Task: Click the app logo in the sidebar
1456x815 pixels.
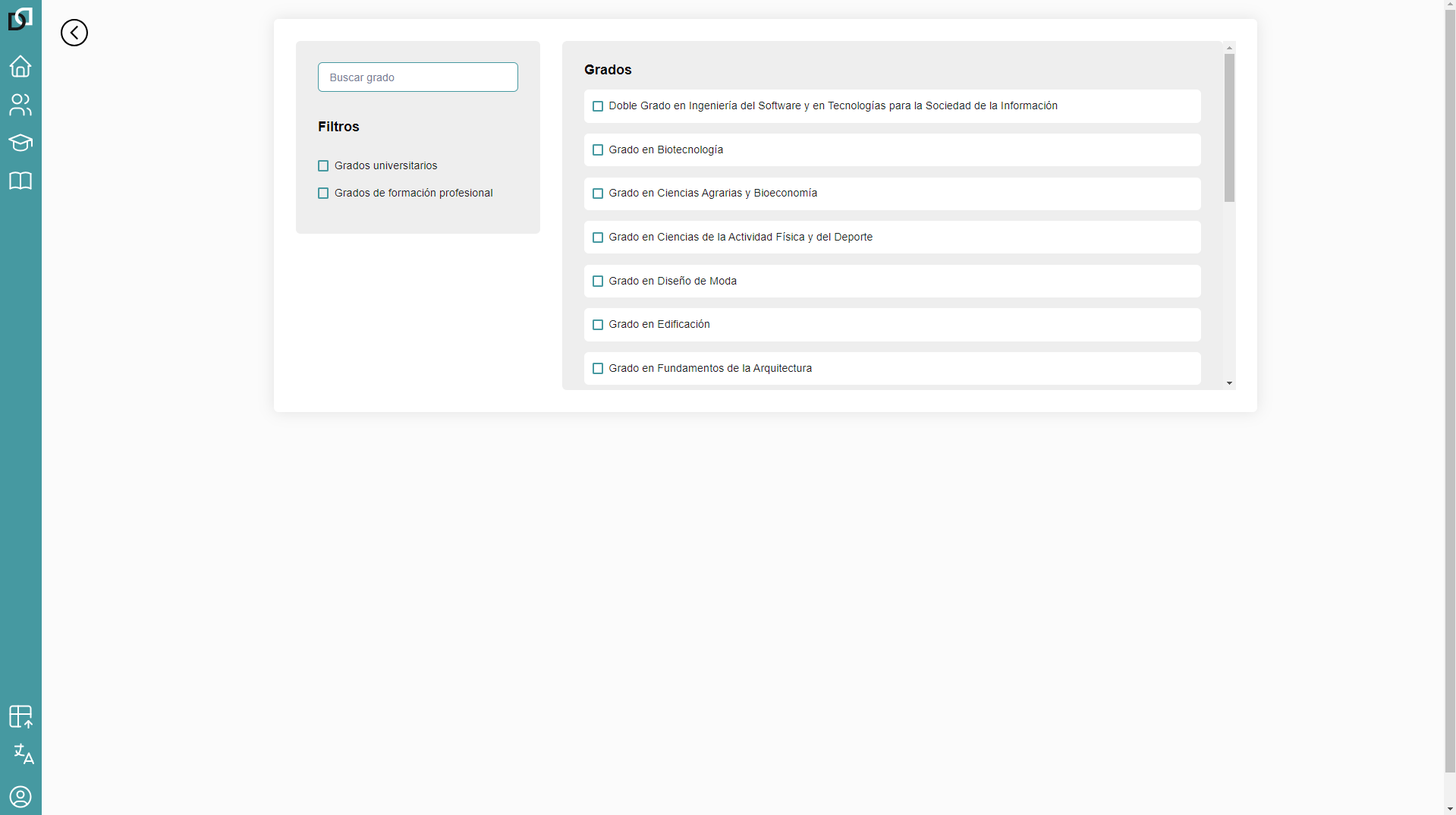Action: [20, 19]
